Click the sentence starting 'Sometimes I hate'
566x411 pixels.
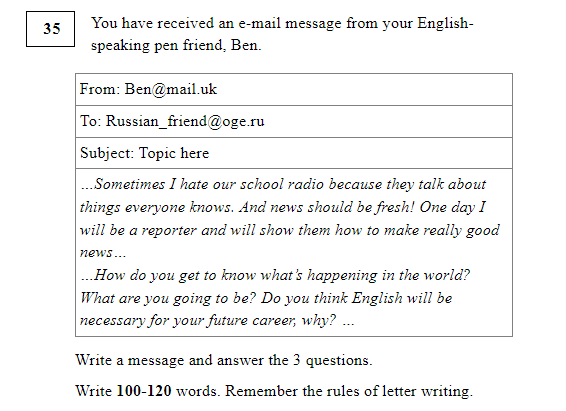283,196
